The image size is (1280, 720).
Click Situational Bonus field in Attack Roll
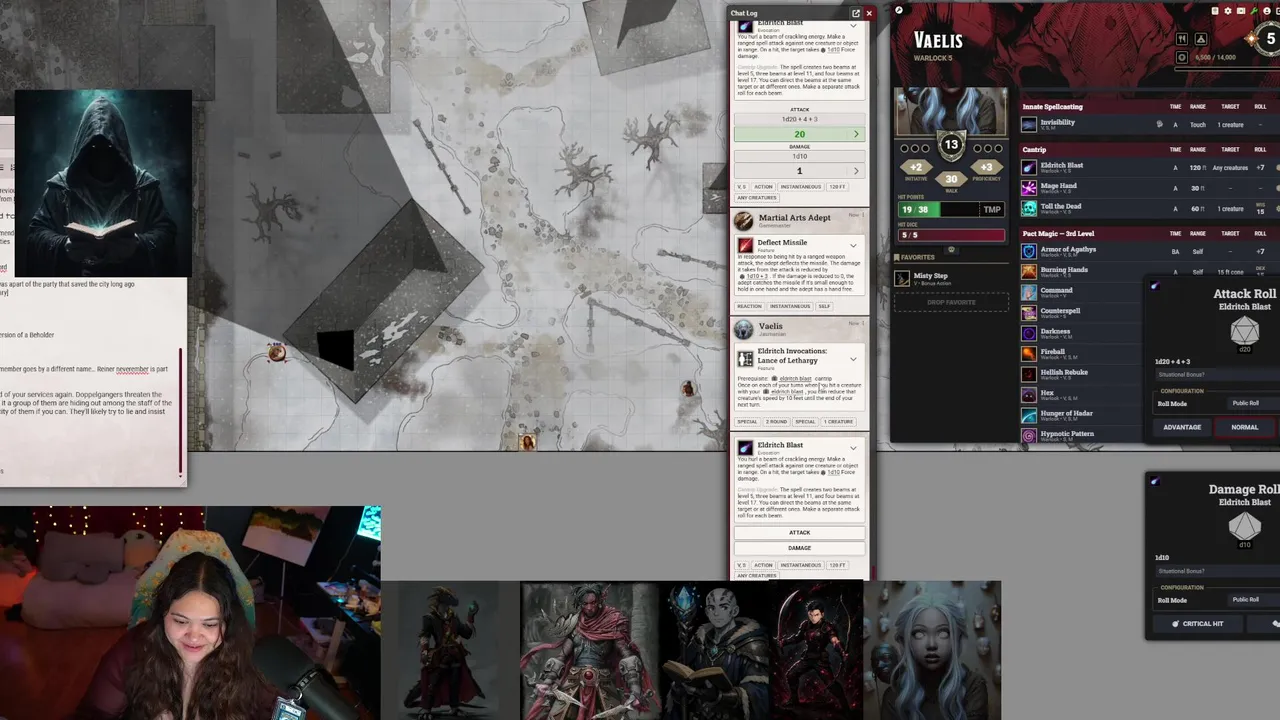click(1218, 375)
